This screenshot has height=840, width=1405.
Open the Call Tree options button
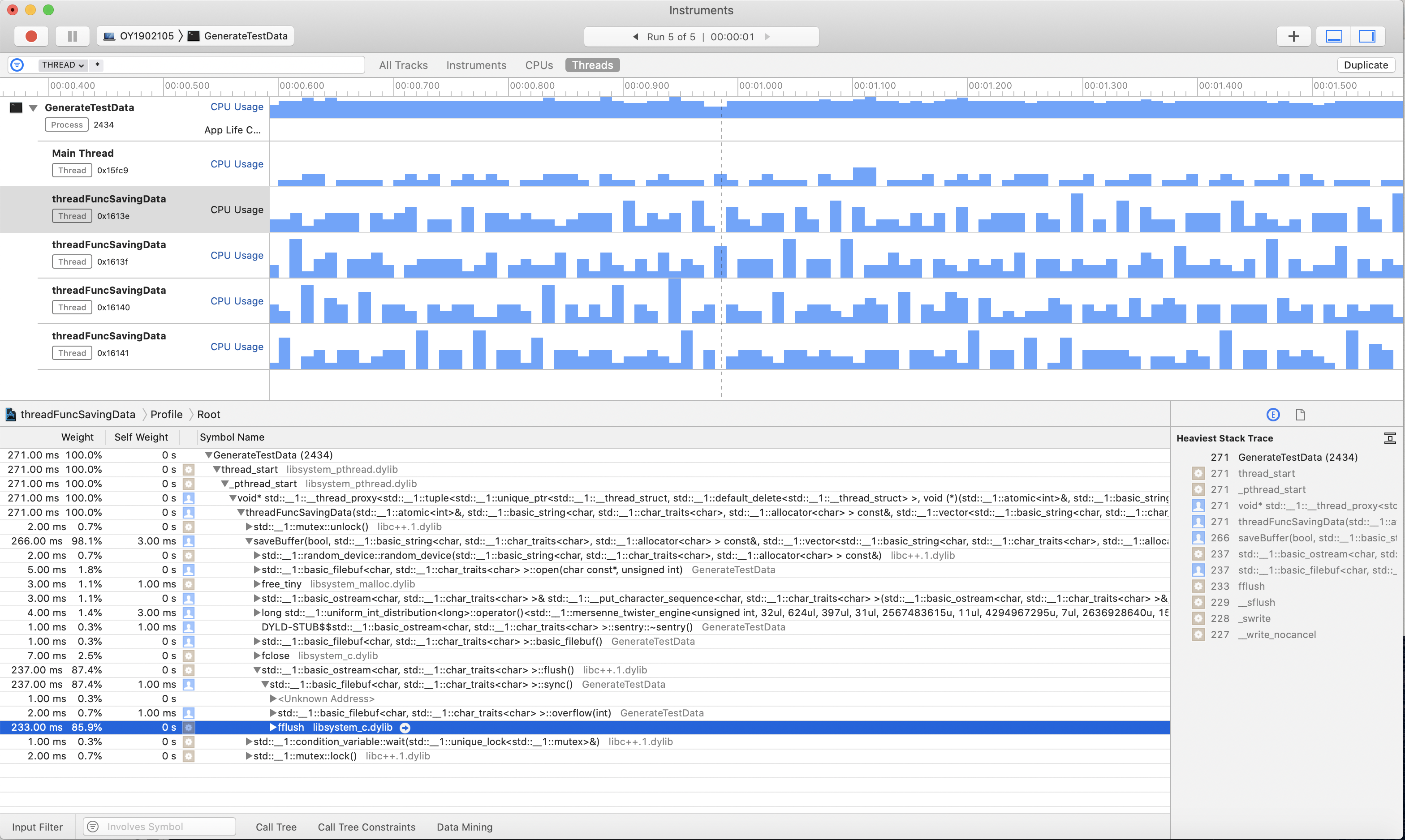[276, 827]
